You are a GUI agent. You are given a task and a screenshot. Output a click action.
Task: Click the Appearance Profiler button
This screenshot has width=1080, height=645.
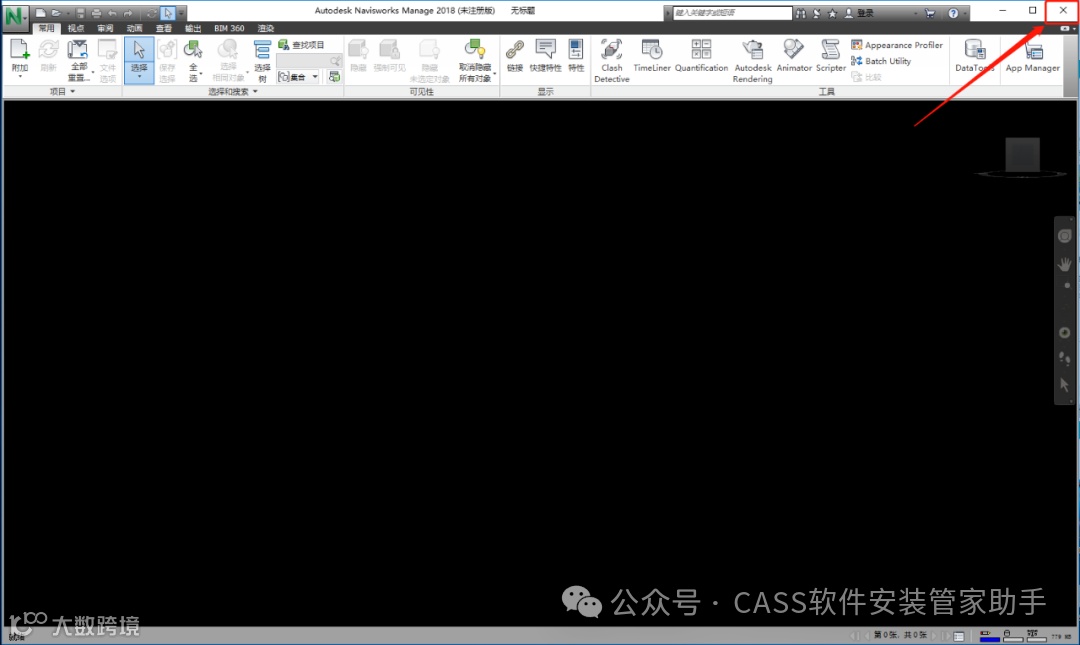click(x=897, y=45)
